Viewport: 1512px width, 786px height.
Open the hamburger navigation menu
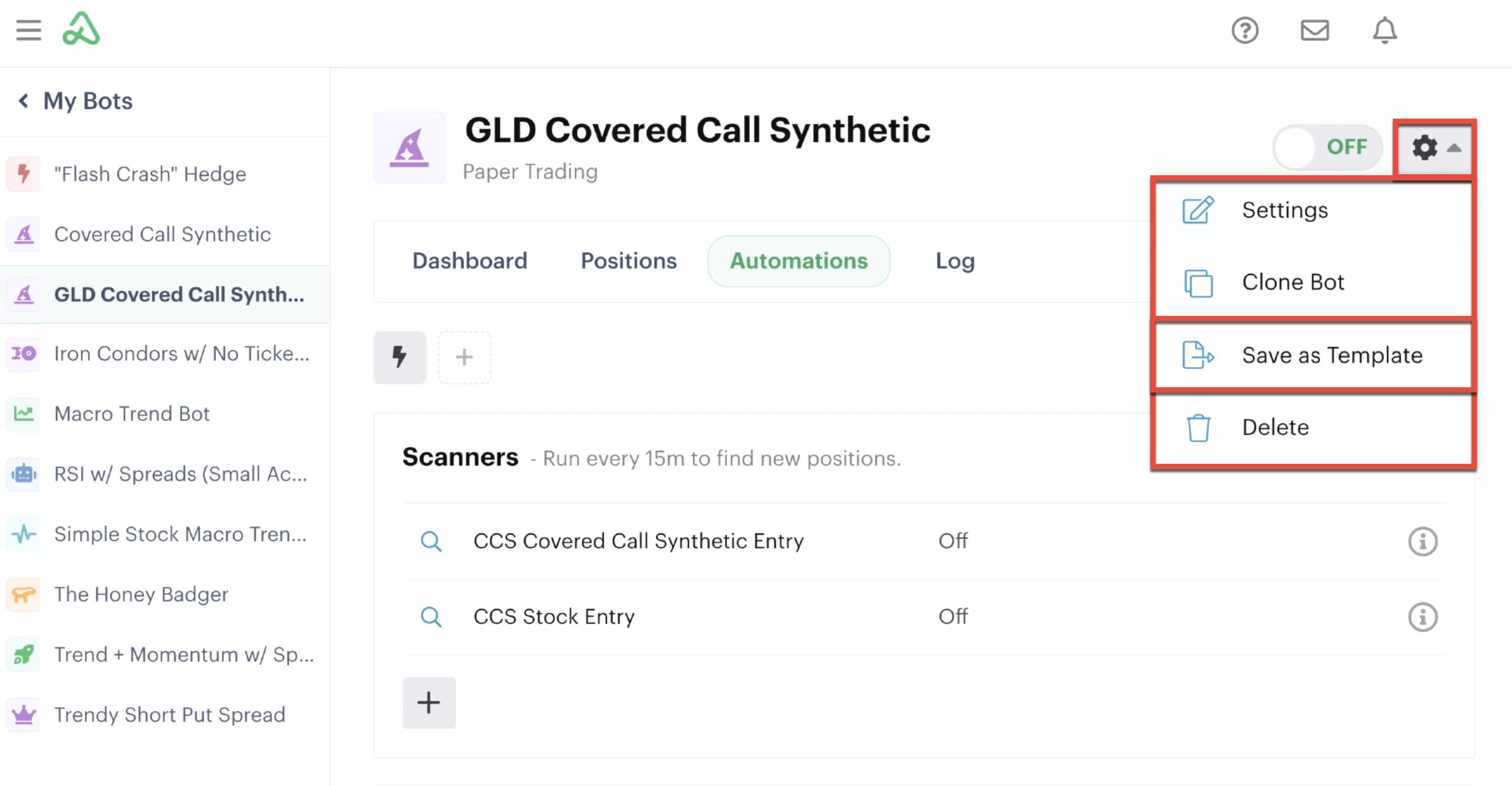[x=28, y=30]
